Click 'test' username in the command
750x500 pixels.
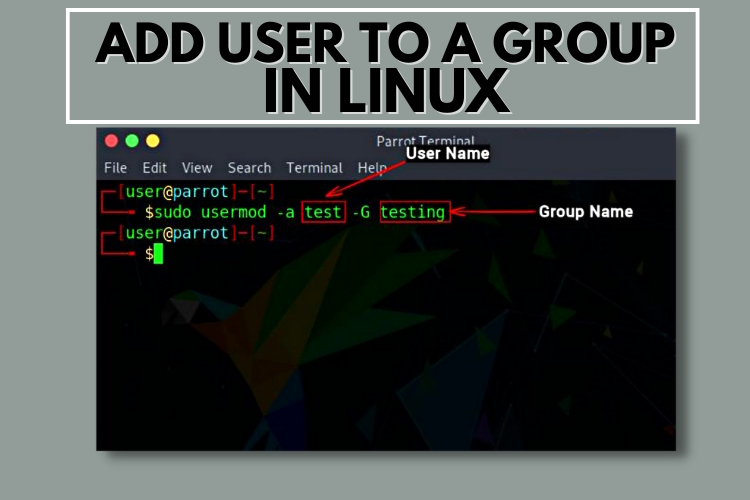coord(323,212)
